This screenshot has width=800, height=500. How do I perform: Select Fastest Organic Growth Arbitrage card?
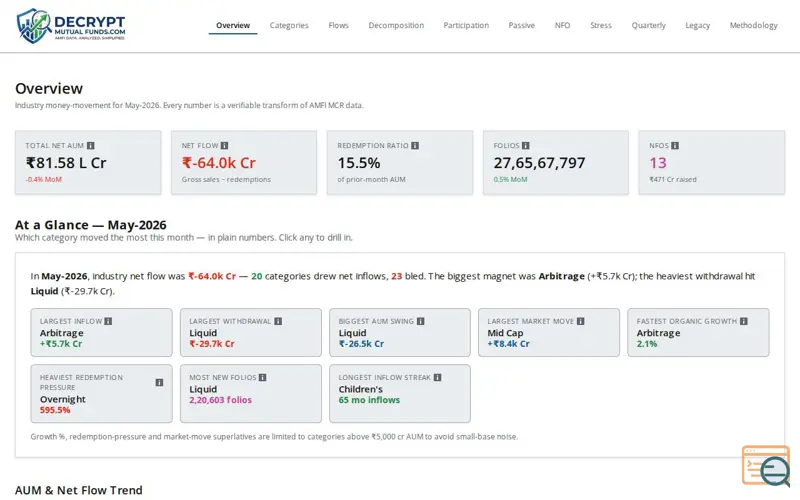click(x=698, y=332)
